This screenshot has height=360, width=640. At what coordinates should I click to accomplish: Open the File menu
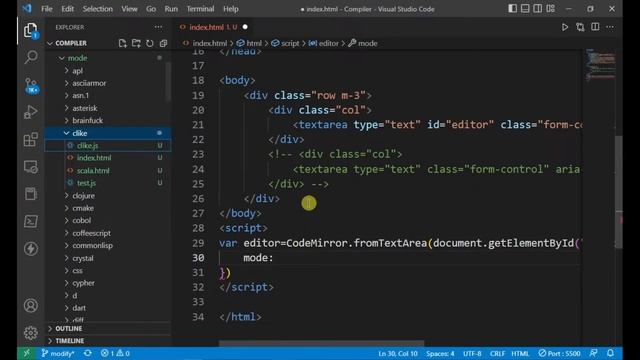click(x=47, y=9)
